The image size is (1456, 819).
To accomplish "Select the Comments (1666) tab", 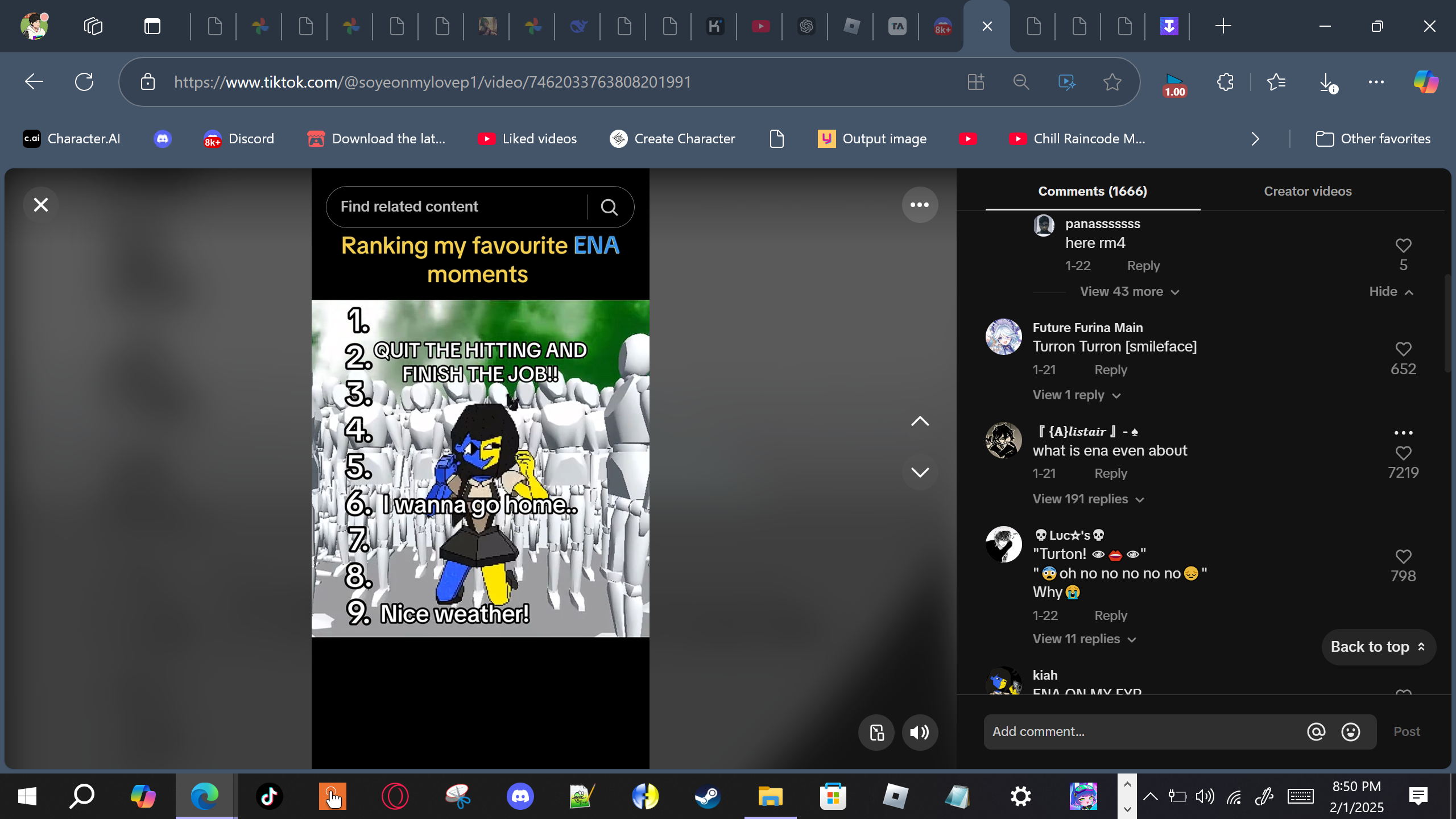I will pos(1093,192).
